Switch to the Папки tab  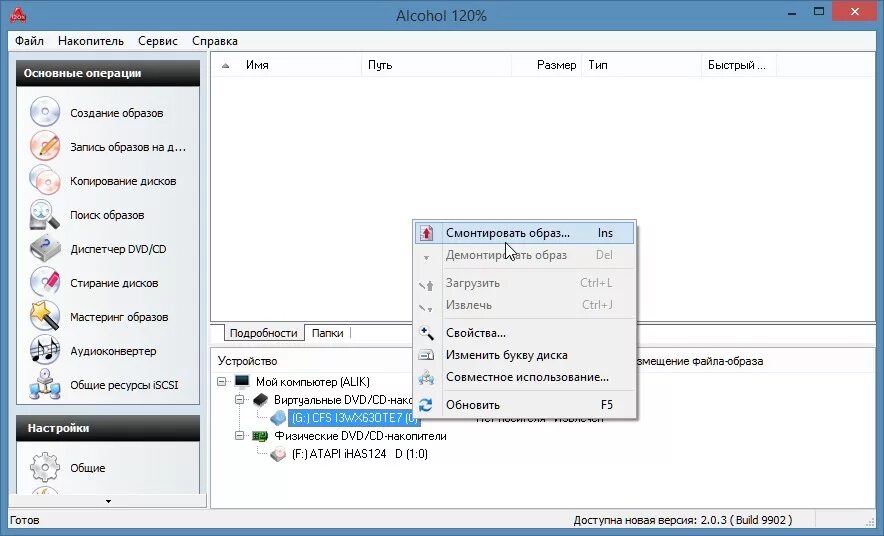pos(328,333)
